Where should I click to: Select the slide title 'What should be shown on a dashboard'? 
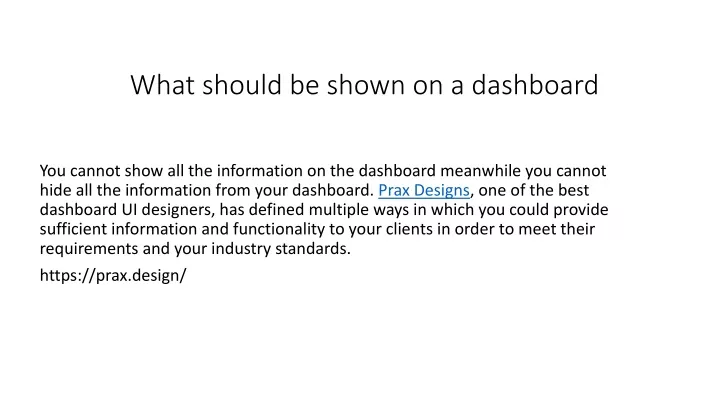(364, 85)
